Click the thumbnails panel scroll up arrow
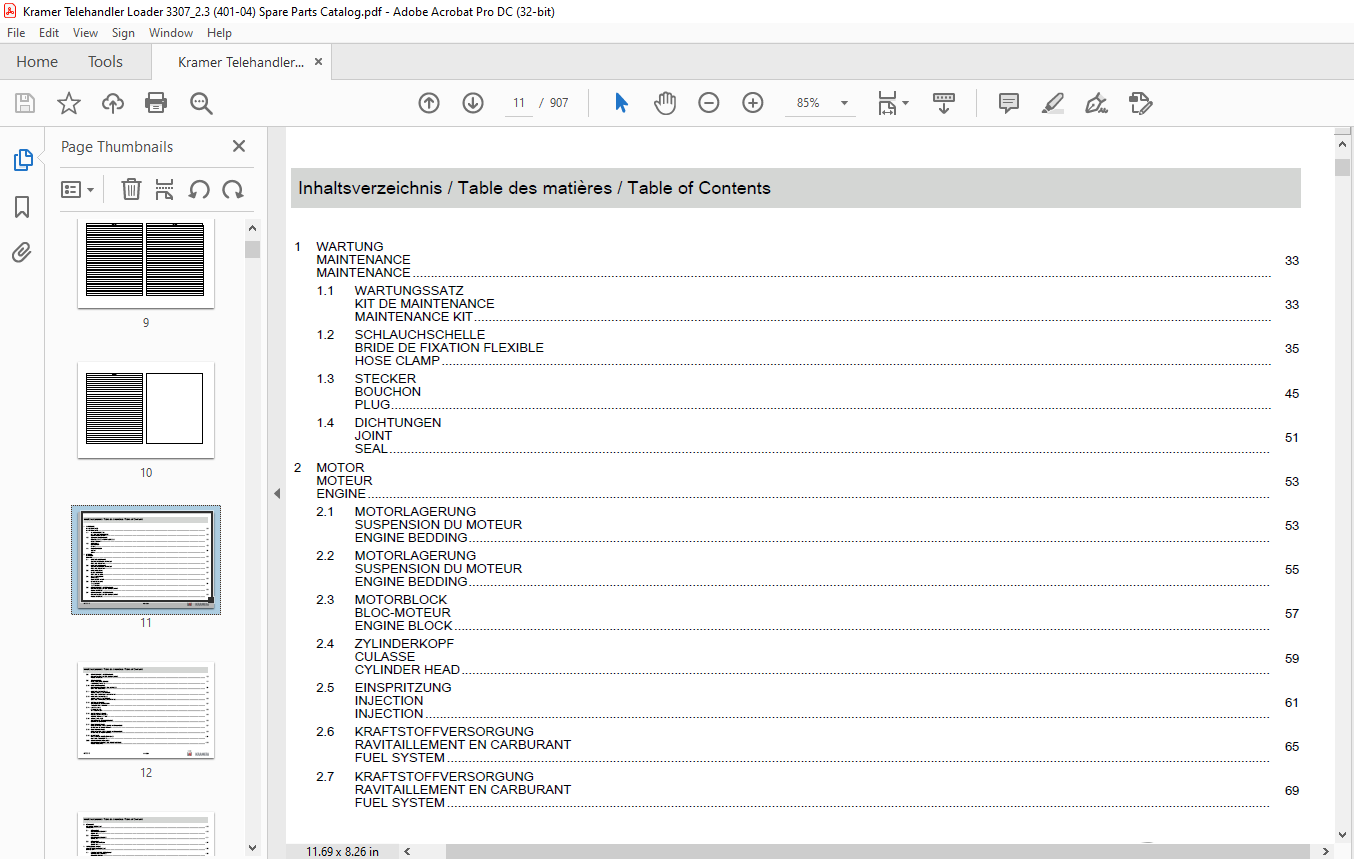Image resolution: width=1354 pixels, height=859 pixels. (x=252, y=228)
